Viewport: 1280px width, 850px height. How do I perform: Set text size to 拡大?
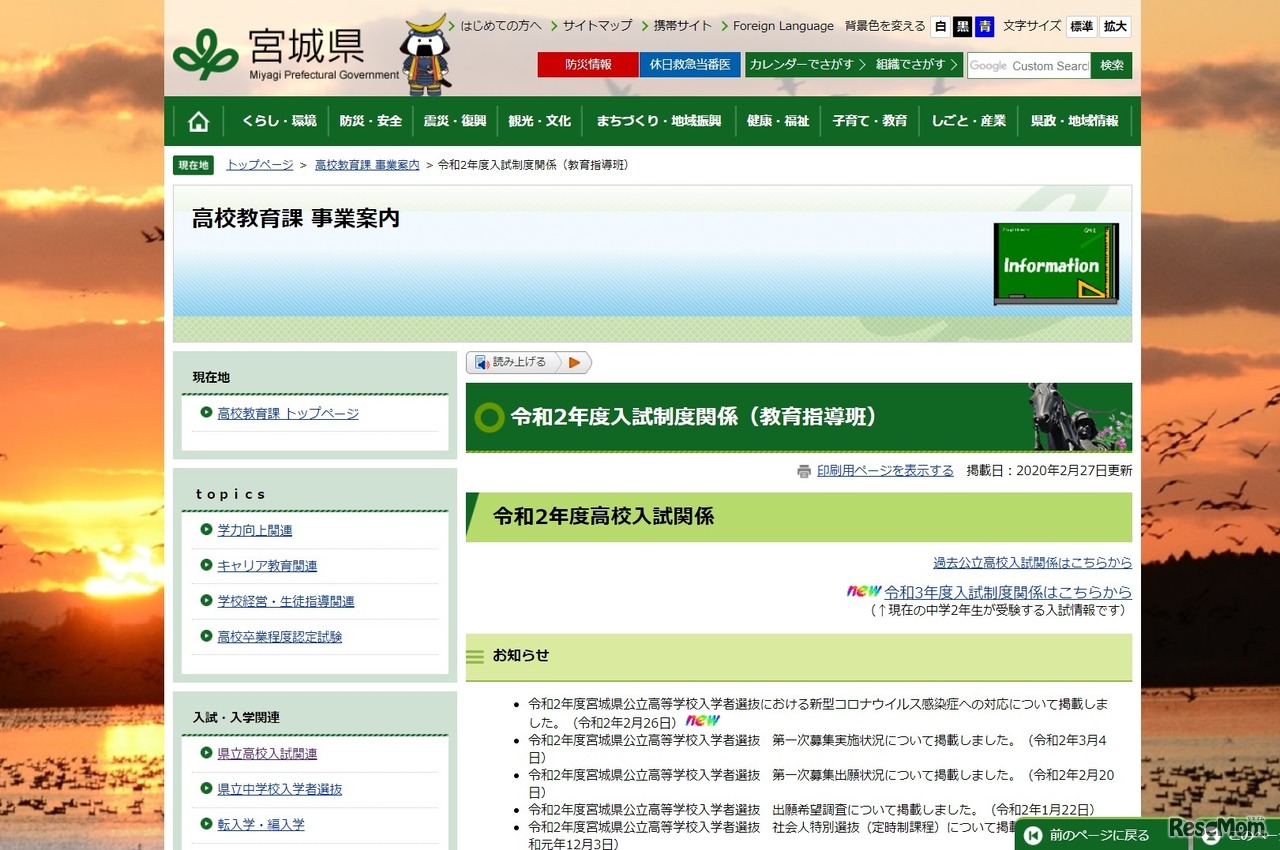1115,26
